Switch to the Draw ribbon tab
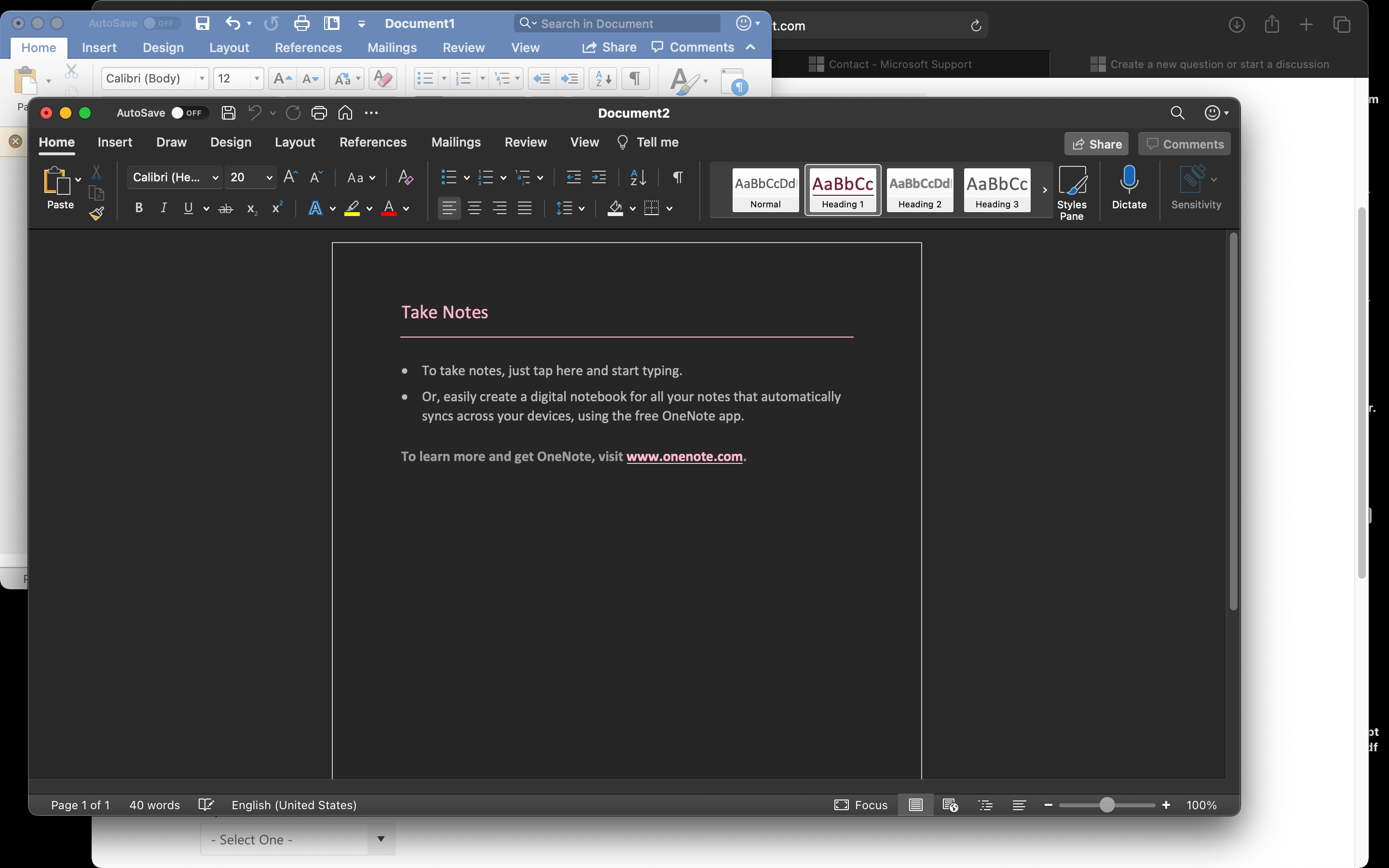The width and height of the screenshot is (1389, 868). (171, 142)
